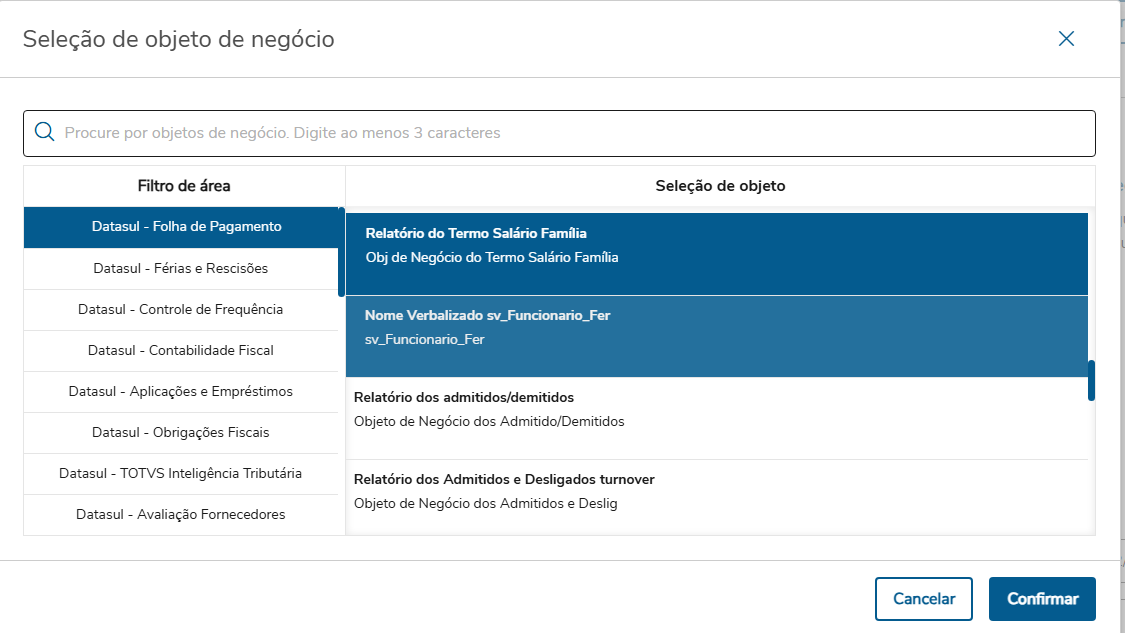Select Datasul - Obrigações Fiscais filter
This screenshot has width=1125, height=633.
[181, 432]
